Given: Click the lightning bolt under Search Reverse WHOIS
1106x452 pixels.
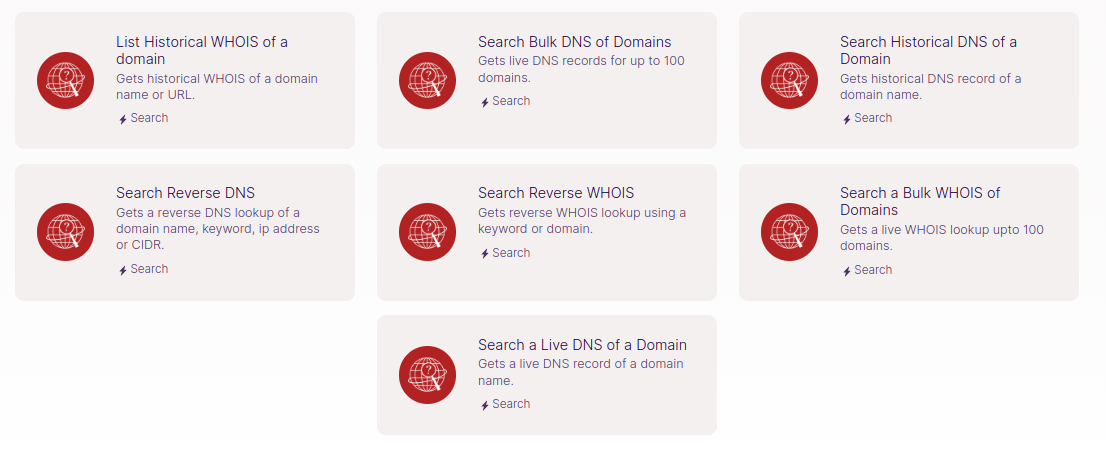Looking at the screenshot, I should [x=485, y=254].
